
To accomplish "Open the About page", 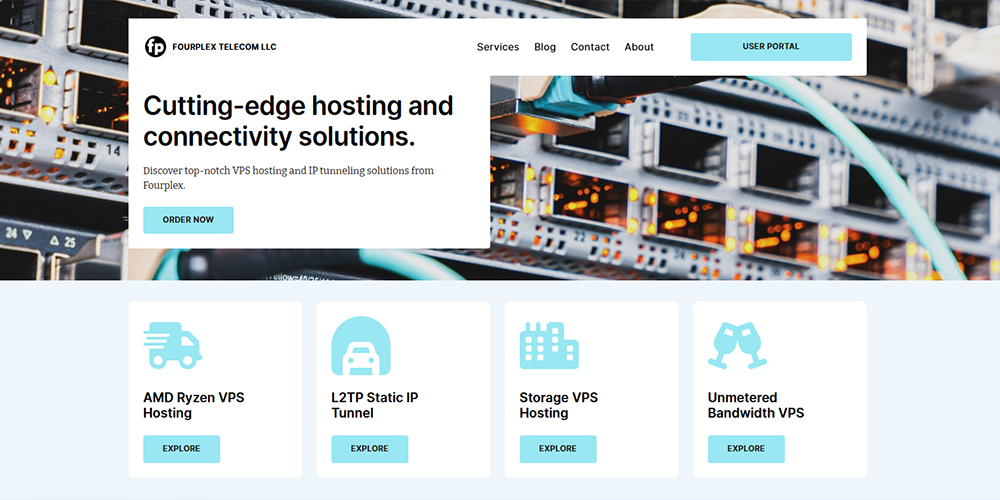I will pyautogui.click(x=639, y=47).
